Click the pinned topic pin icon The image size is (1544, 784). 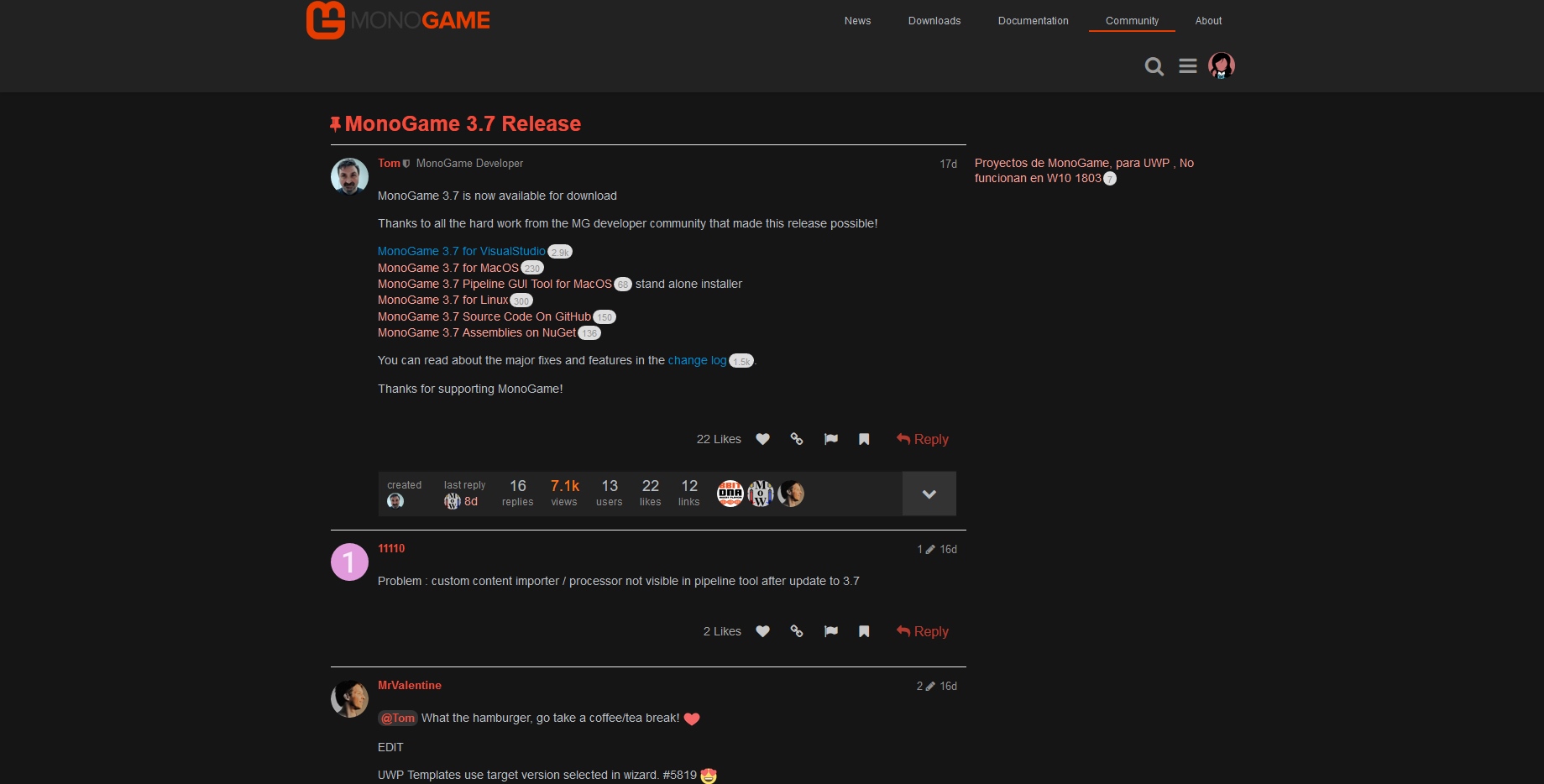pyautogui.click(x=335, y=124)
